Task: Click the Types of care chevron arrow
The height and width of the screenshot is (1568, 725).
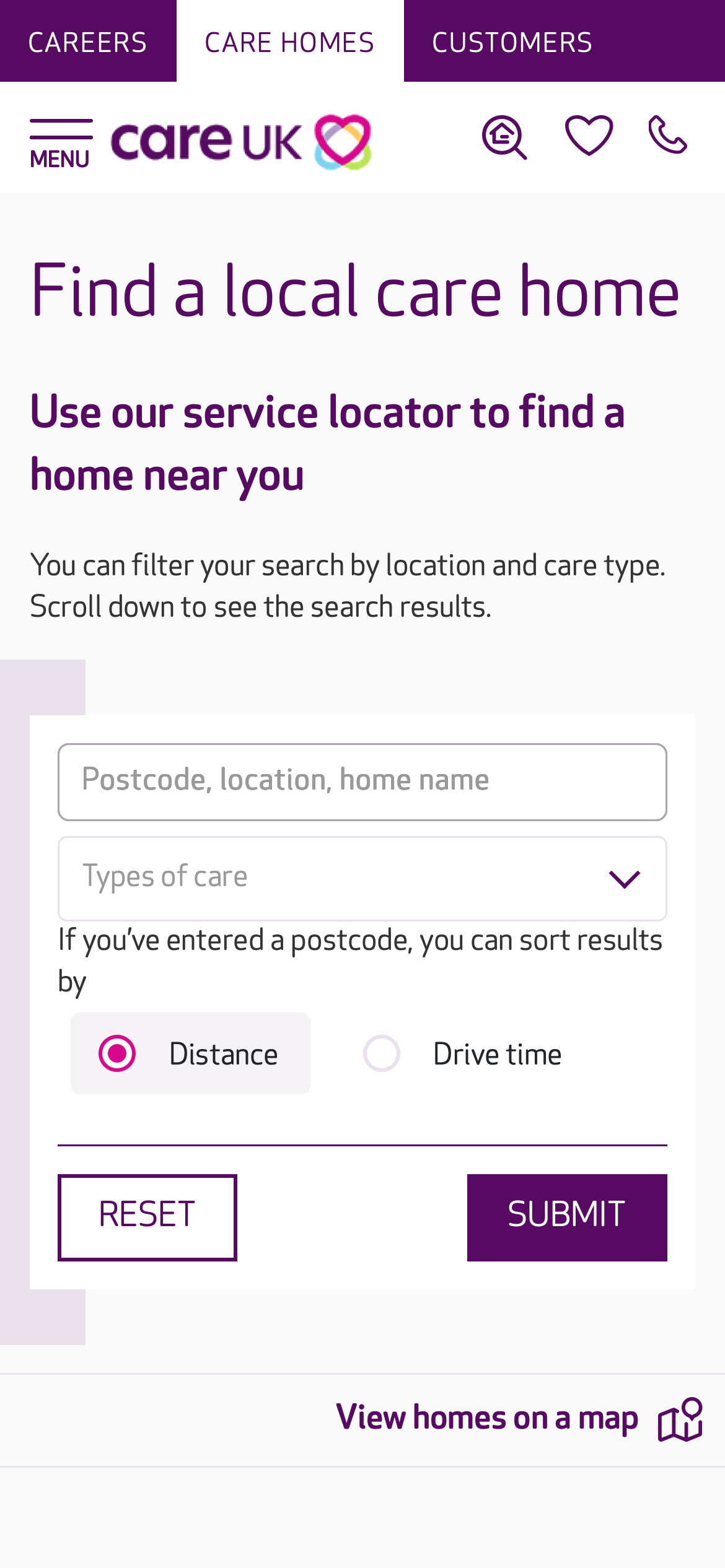Action: [x=624, y=879]
